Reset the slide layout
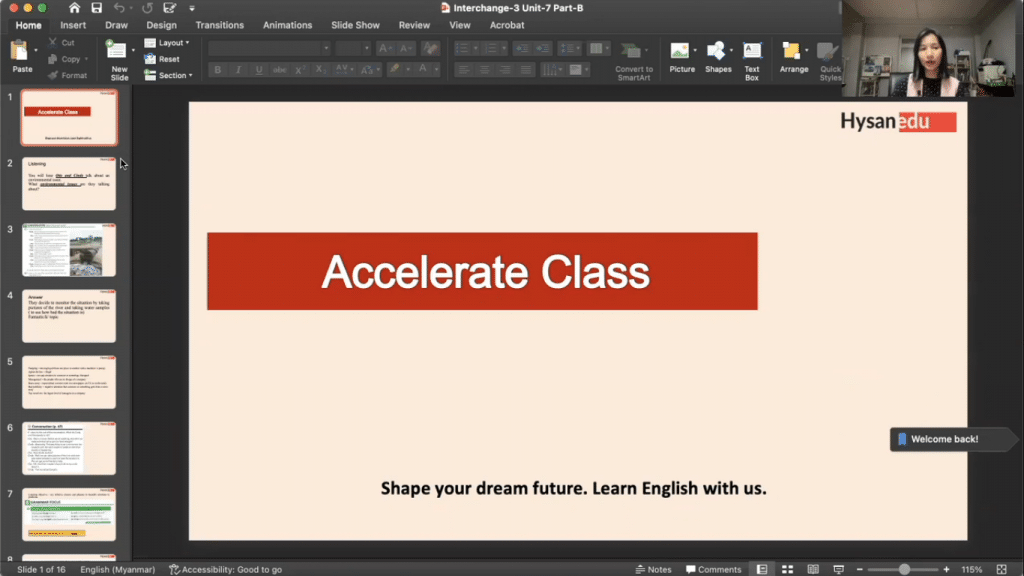Viewport: 1024px width, 576px height. [163, 59]
